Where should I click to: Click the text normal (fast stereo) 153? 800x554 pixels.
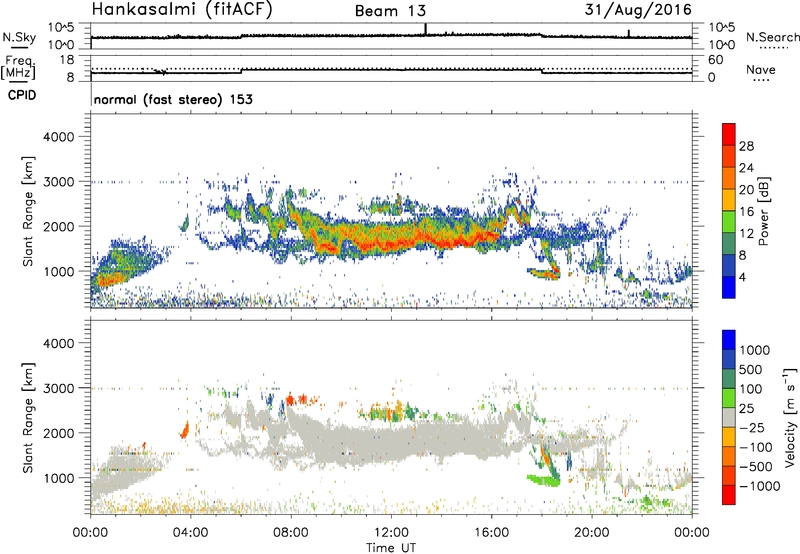(x=173, y=99)
